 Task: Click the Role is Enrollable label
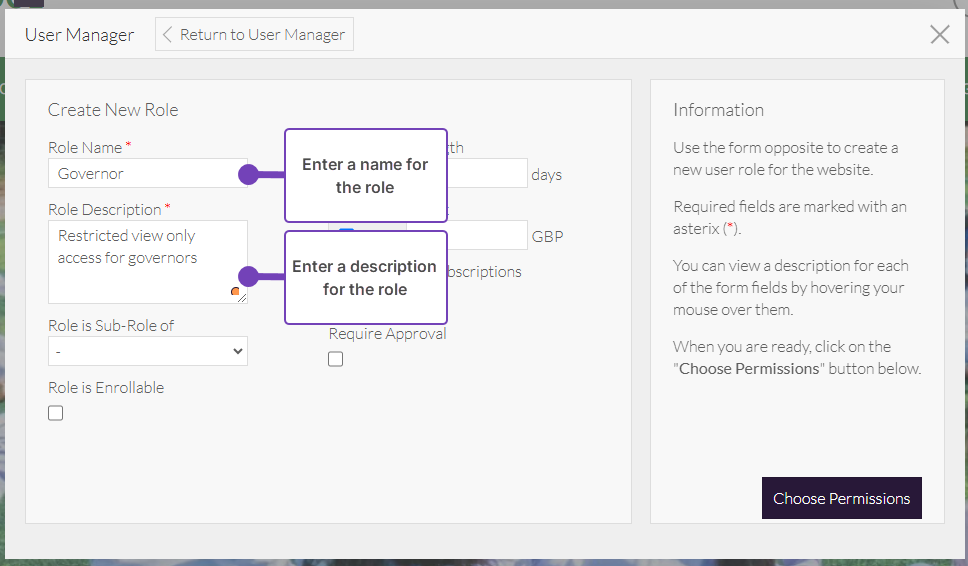click(x=106, y=388)
